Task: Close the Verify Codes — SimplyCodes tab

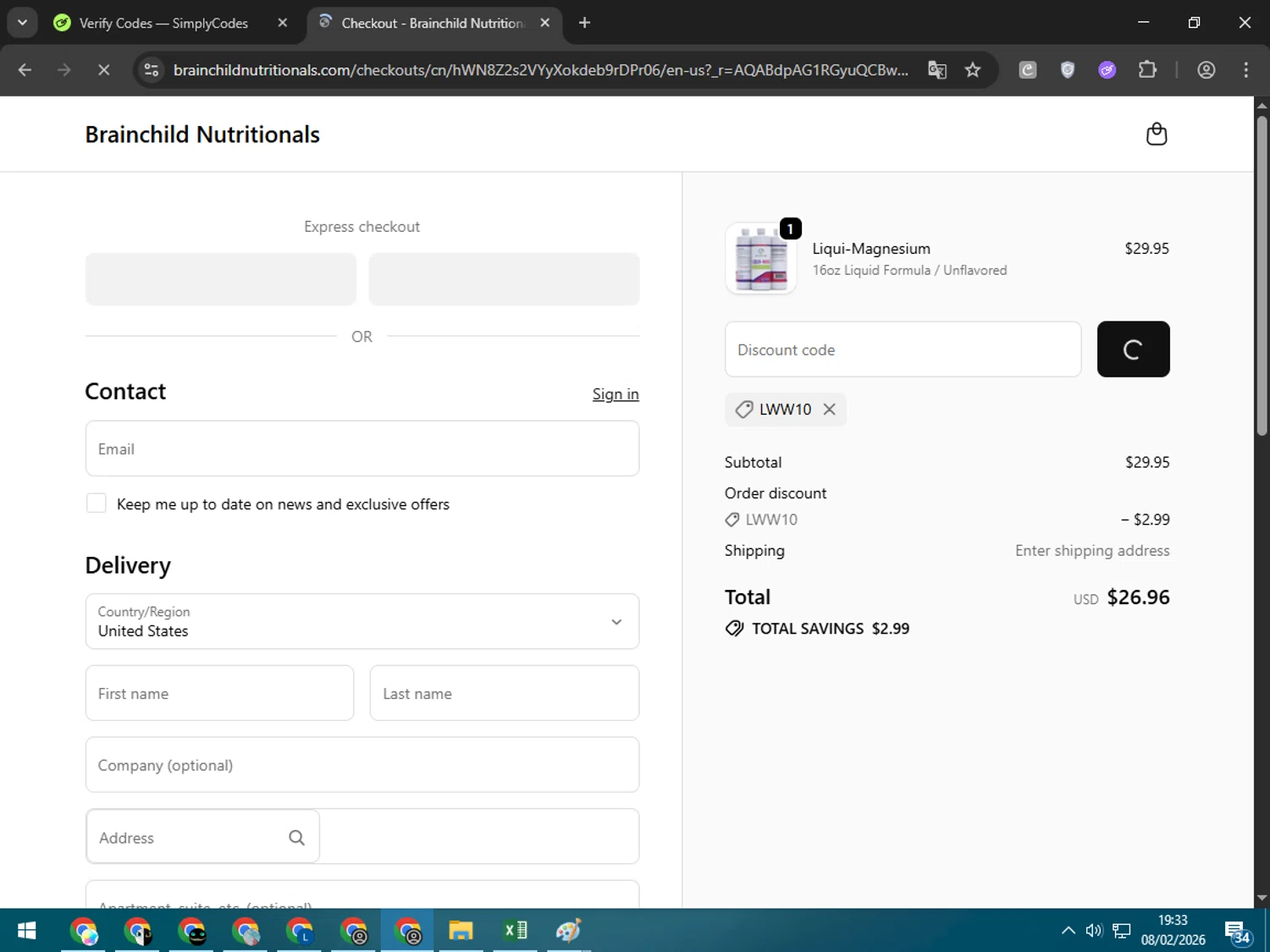Action: [x=283, y=23]
